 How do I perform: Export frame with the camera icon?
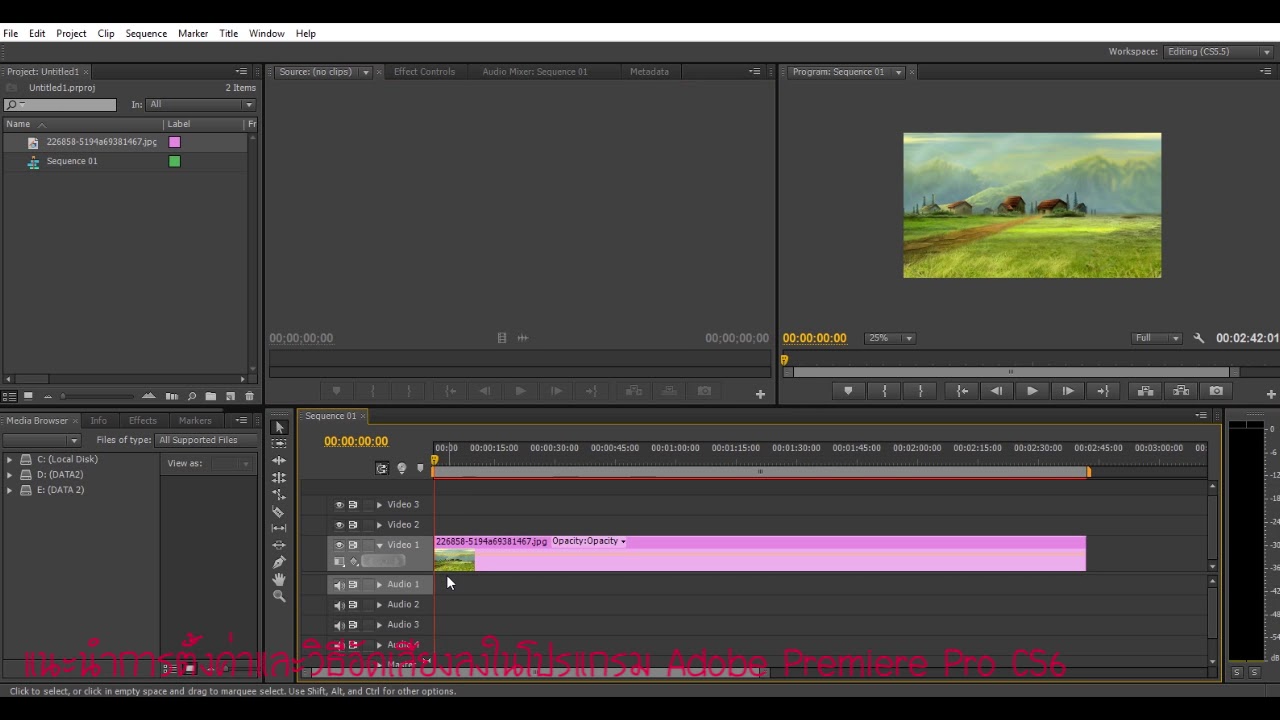[1216, 391]
